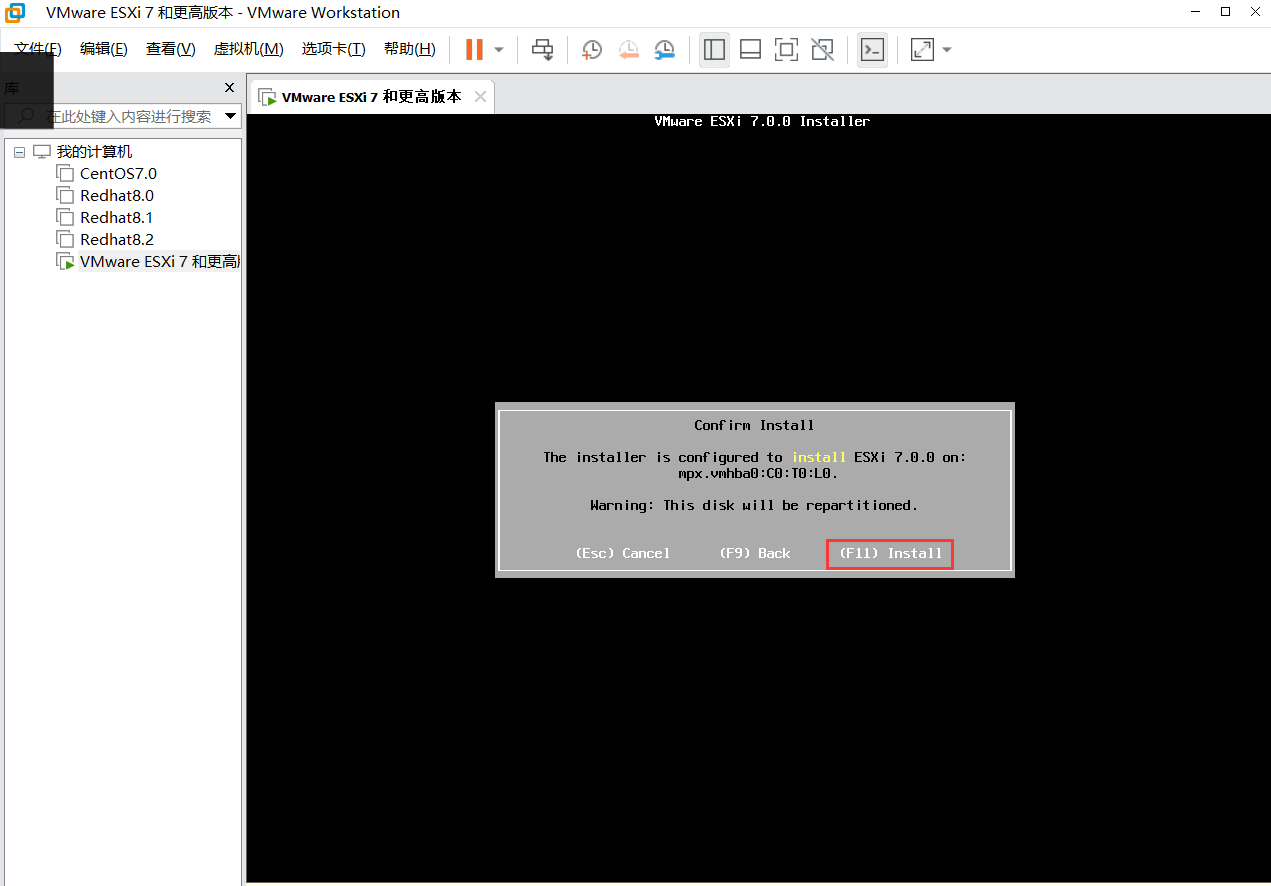Select the Redhat8.1 virtual machine

click(117, 218)
